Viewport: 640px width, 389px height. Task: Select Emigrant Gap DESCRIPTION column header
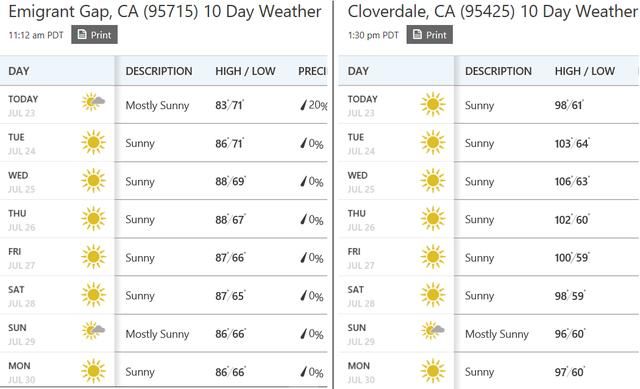tap(159, 71)
